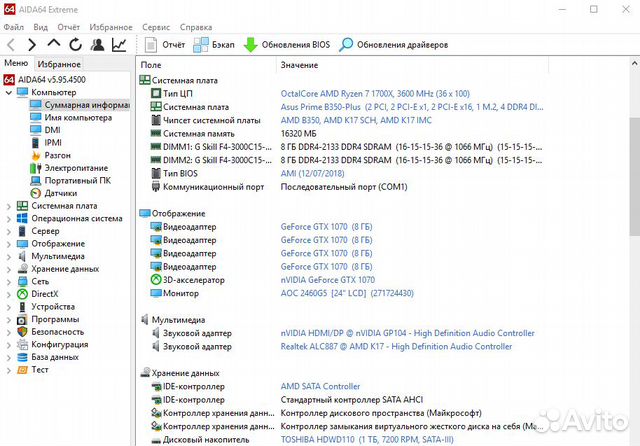
Task: Click the База данных database icon
Action: pyautogui.click(x=22, y=357)
